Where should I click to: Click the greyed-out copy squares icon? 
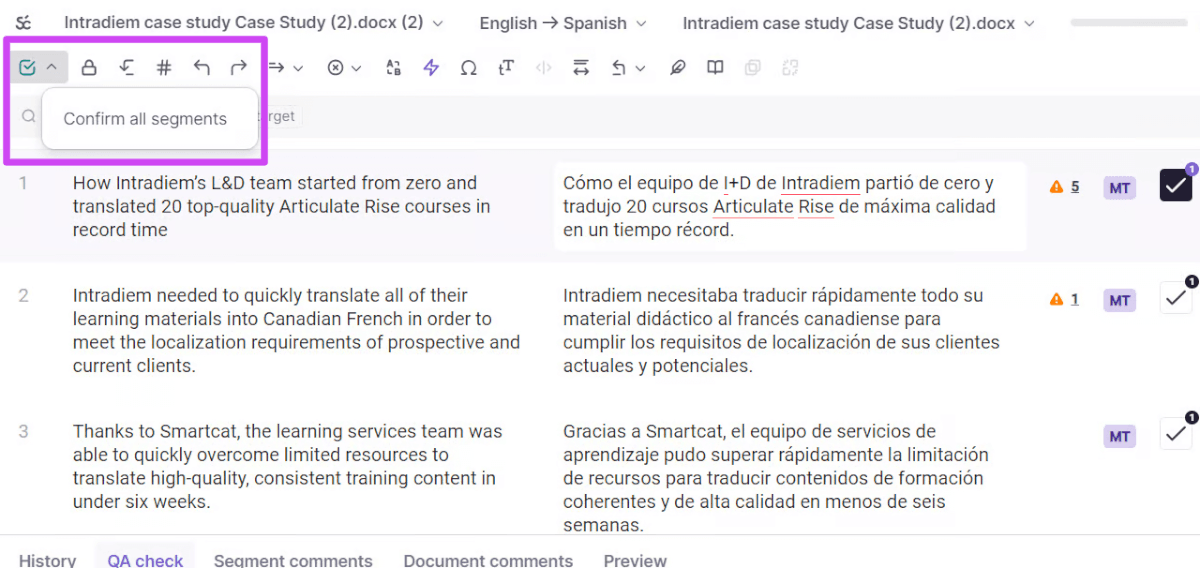tap(753, 68)
